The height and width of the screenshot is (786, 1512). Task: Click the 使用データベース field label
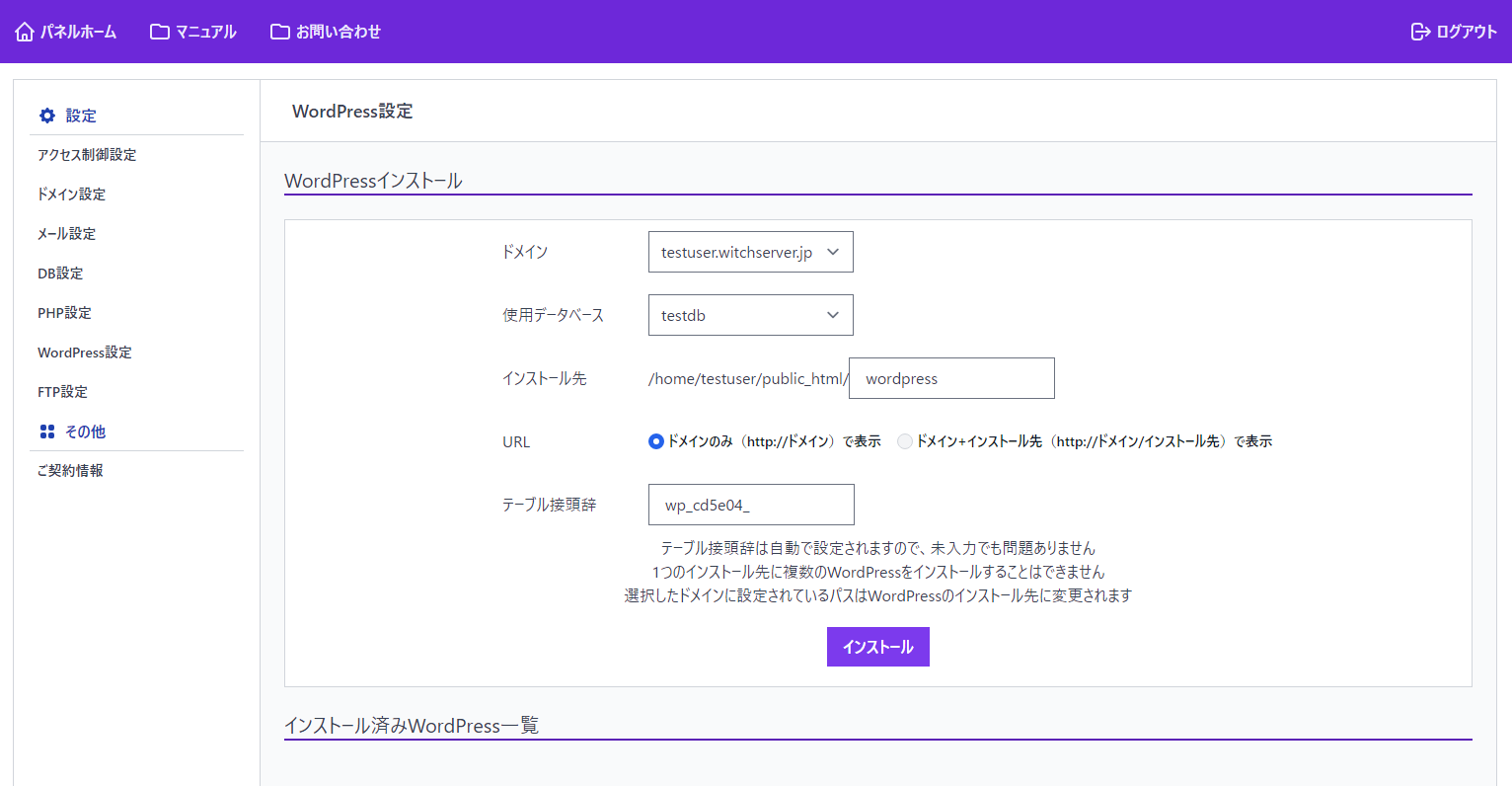coord(553,315)
